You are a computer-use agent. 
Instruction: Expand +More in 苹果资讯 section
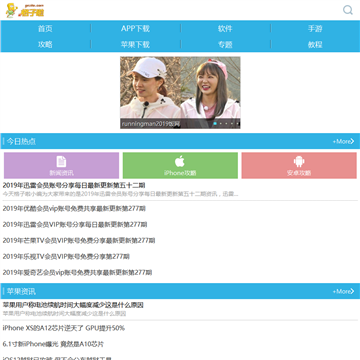[x=343, y=291]
